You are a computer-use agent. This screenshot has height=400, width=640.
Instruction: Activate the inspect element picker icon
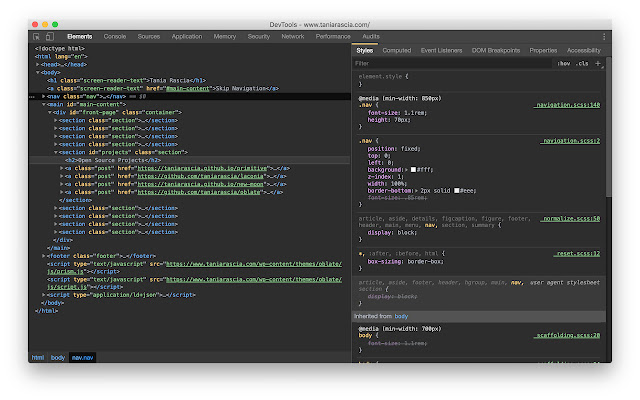(x=36, y=36)
